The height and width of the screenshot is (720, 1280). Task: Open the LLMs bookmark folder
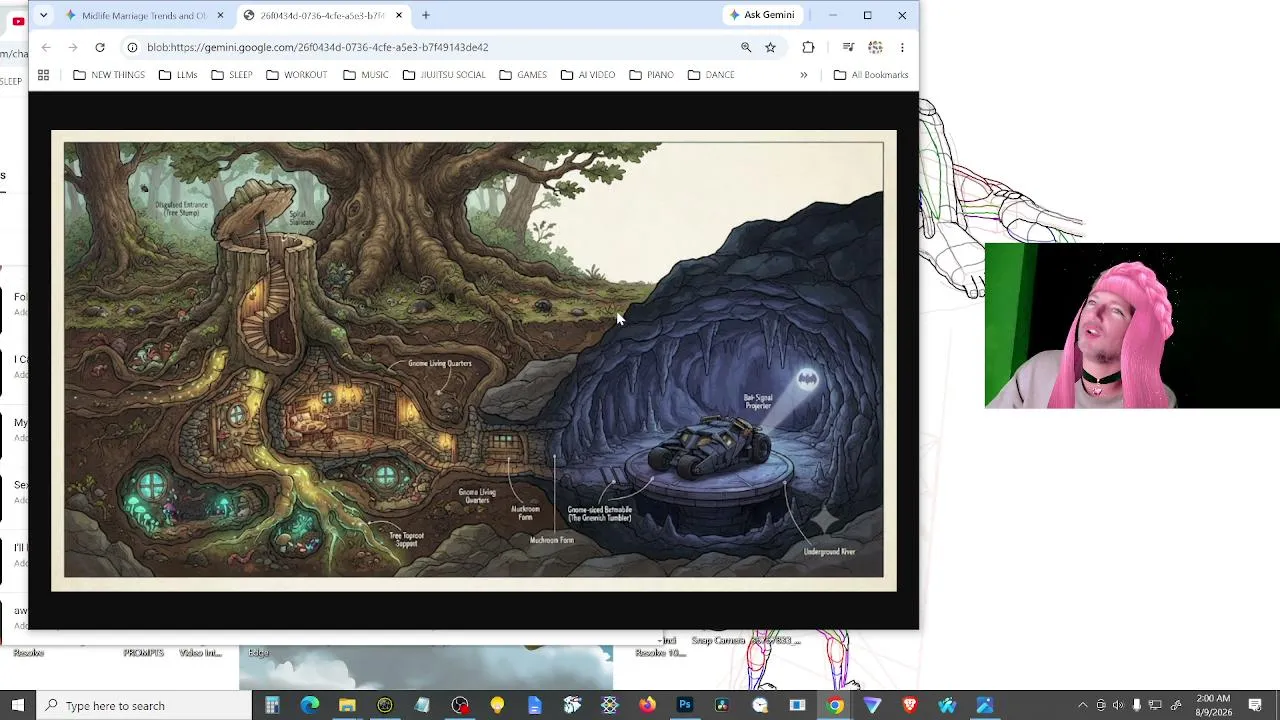click(178, 75)
